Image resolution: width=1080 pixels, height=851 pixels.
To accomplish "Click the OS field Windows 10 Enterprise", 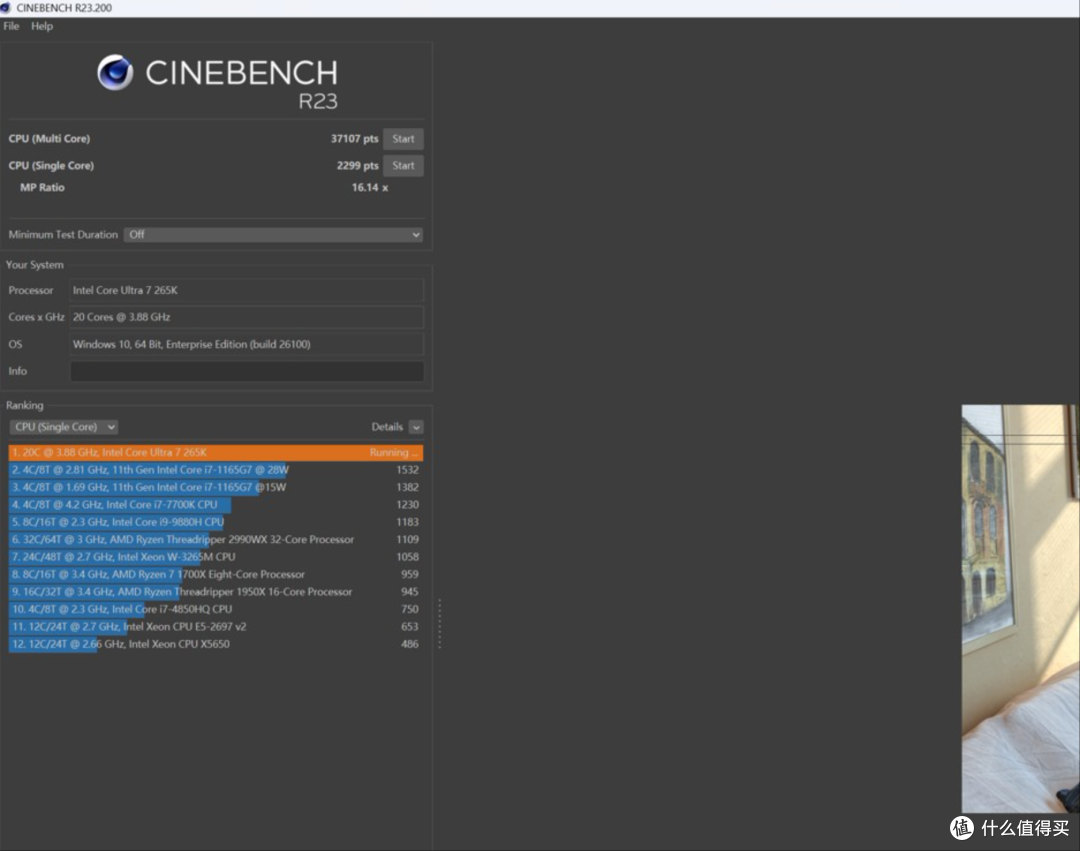I will click(x=247, y=344).
